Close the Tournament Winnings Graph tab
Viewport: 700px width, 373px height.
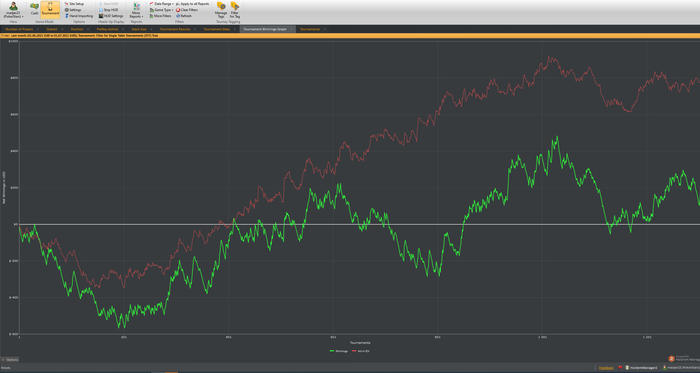click(x=291, y=29)
